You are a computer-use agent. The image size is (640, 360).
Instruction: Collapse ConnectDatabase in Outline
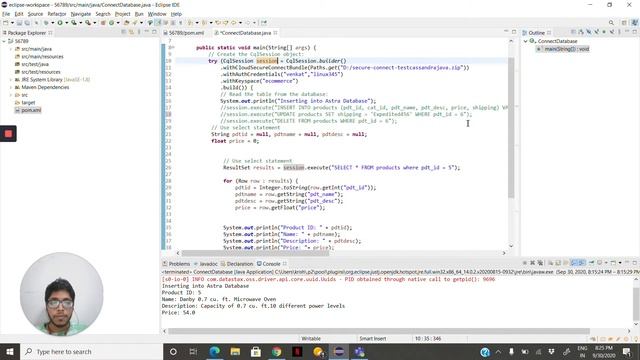(526, 41)
